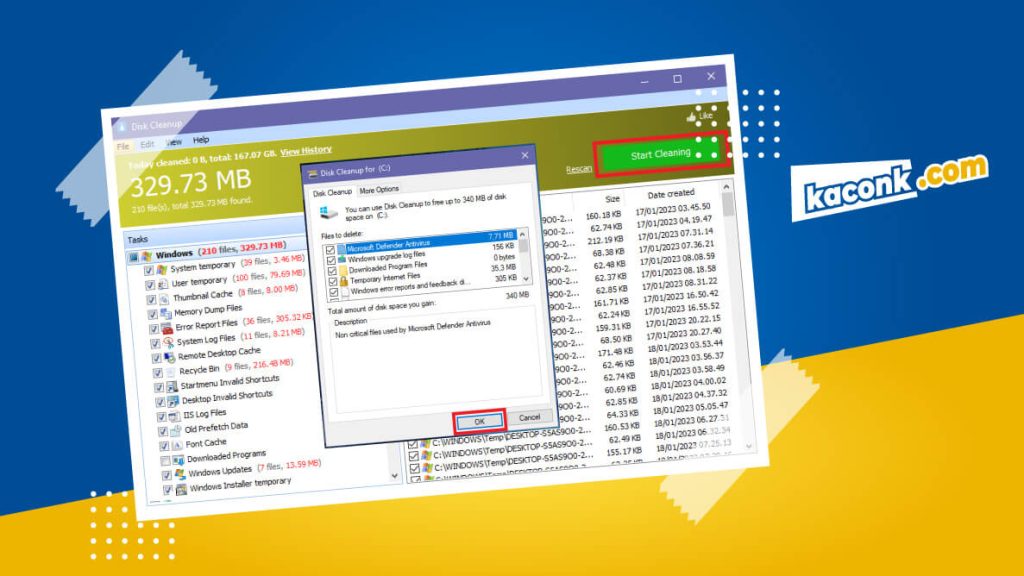This screenshot has width=1024, height=576.
Task: Click the Old Prefetch Data icon
Action: (176, 431)
